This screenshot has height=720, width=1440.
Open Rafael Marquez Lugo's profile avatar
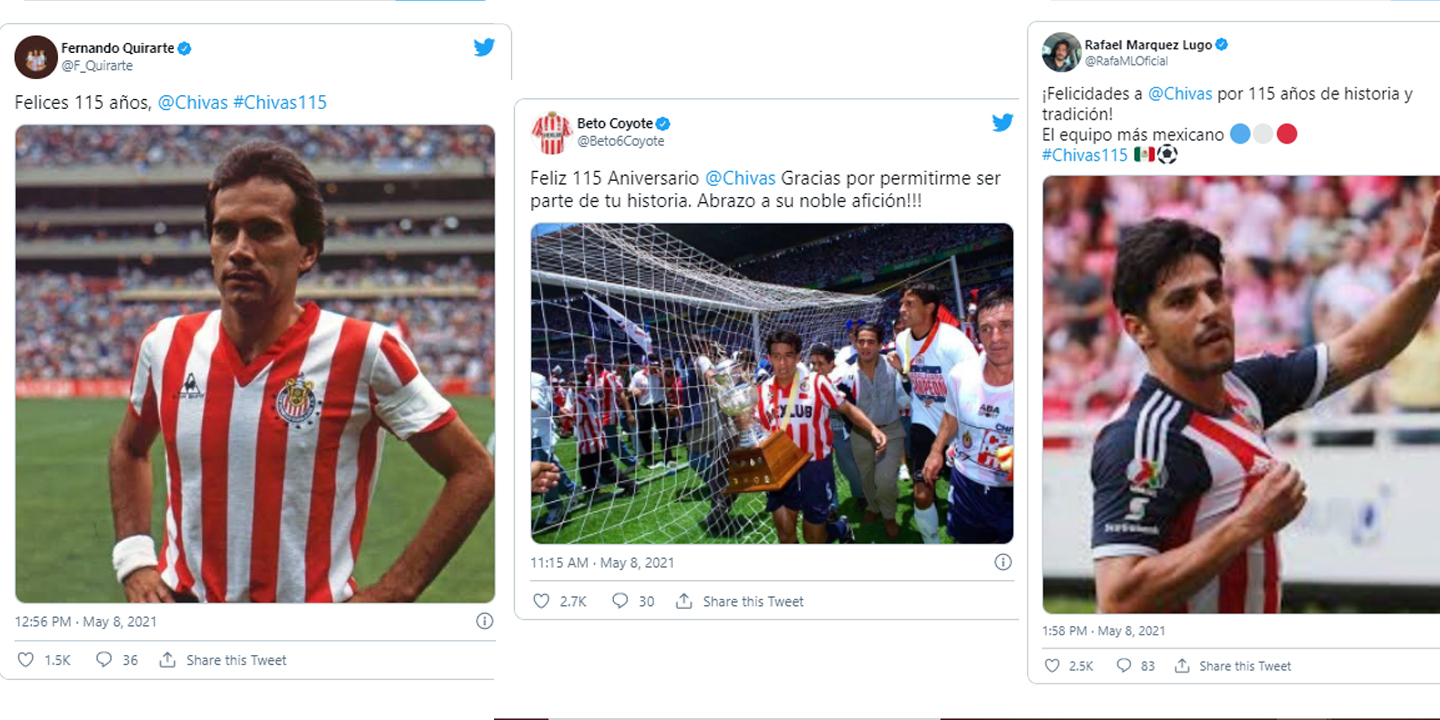coord(1062,52)
